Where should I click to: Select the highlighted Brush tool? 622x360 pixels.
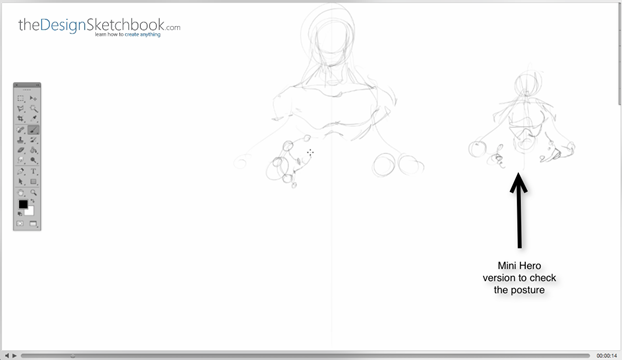click(x=34, y=130)
